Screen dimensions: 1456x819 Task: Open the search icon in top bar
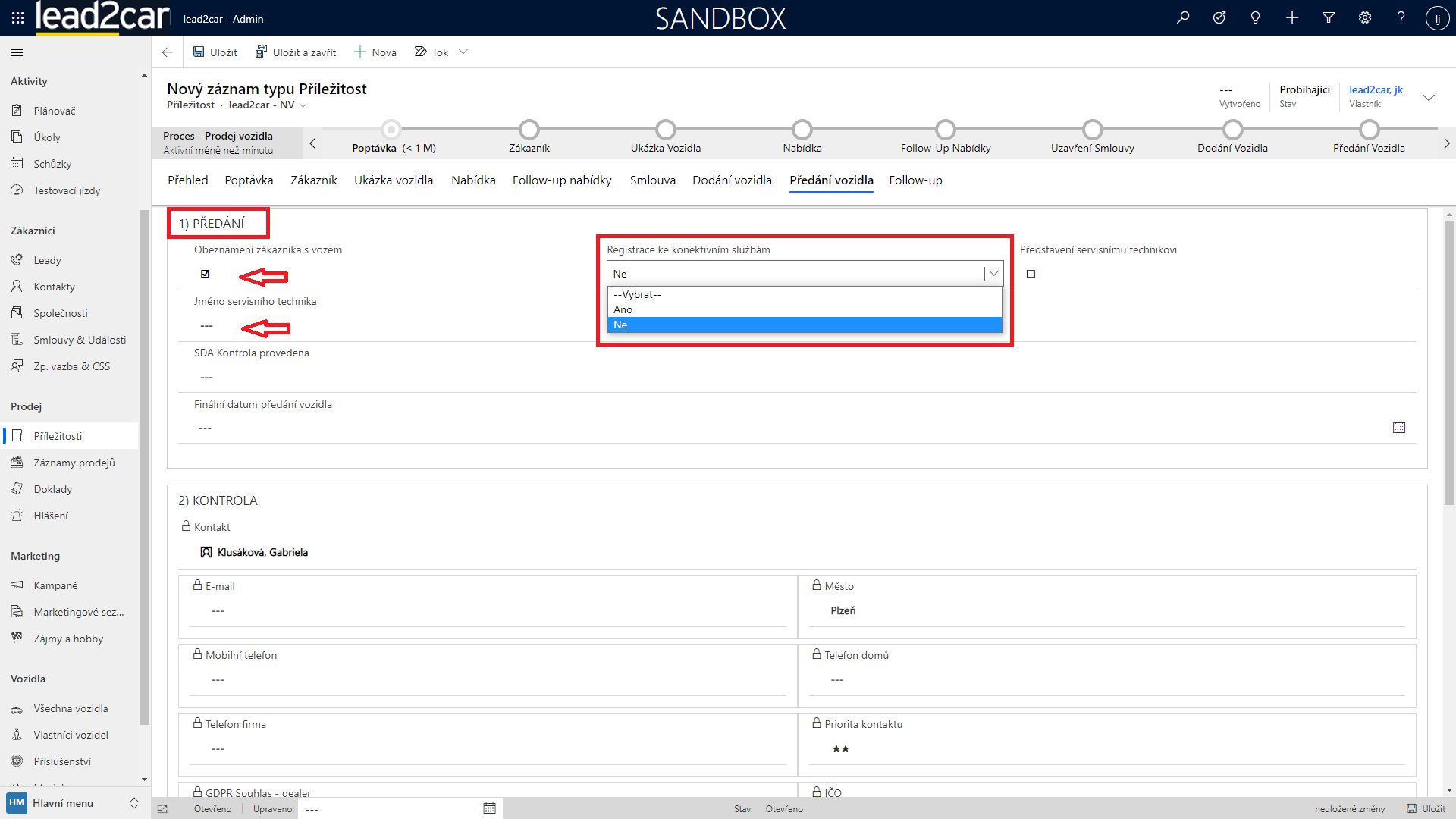1183,17
